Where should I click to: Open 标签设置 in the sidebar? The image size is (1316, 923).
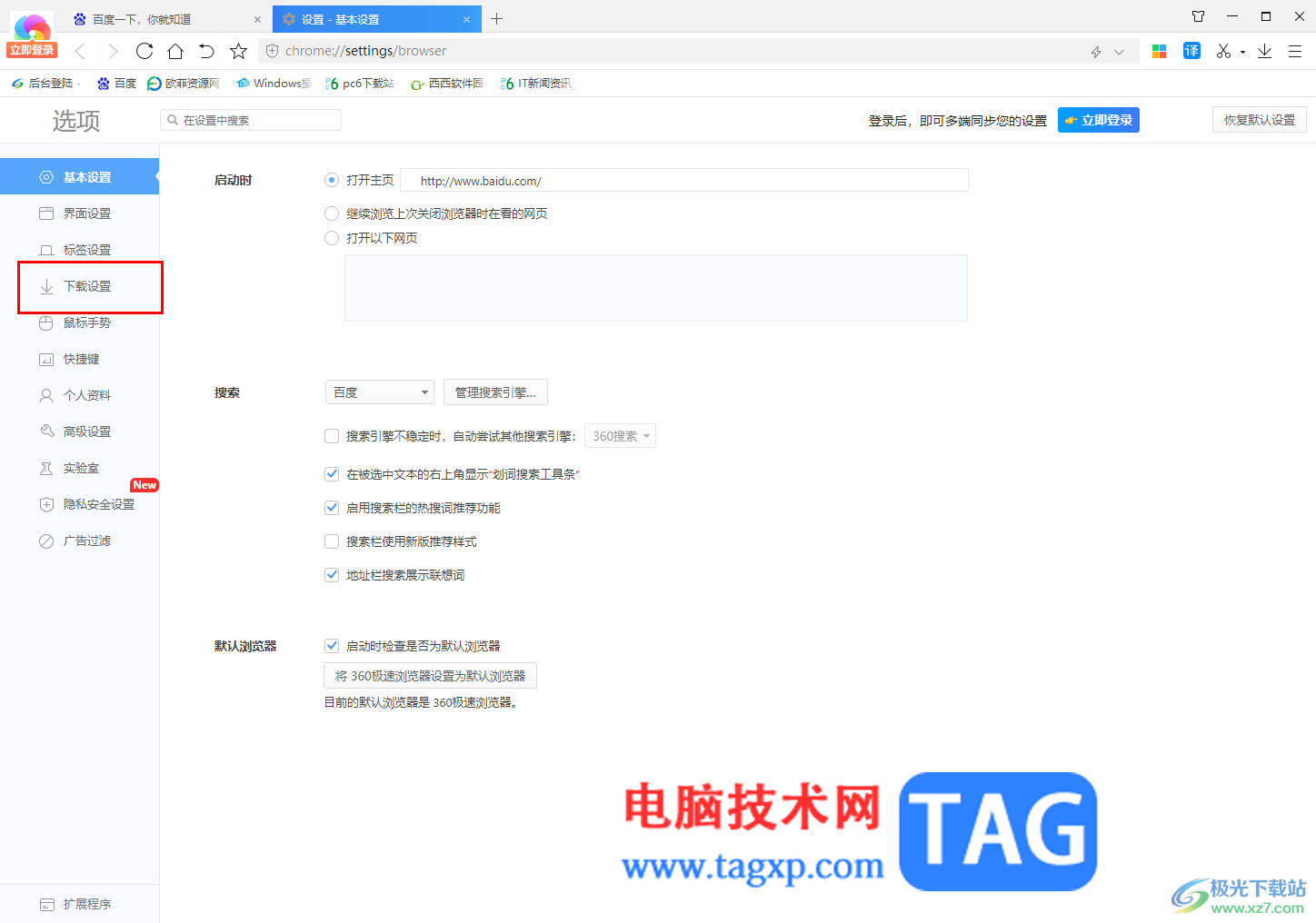[79, 250]
